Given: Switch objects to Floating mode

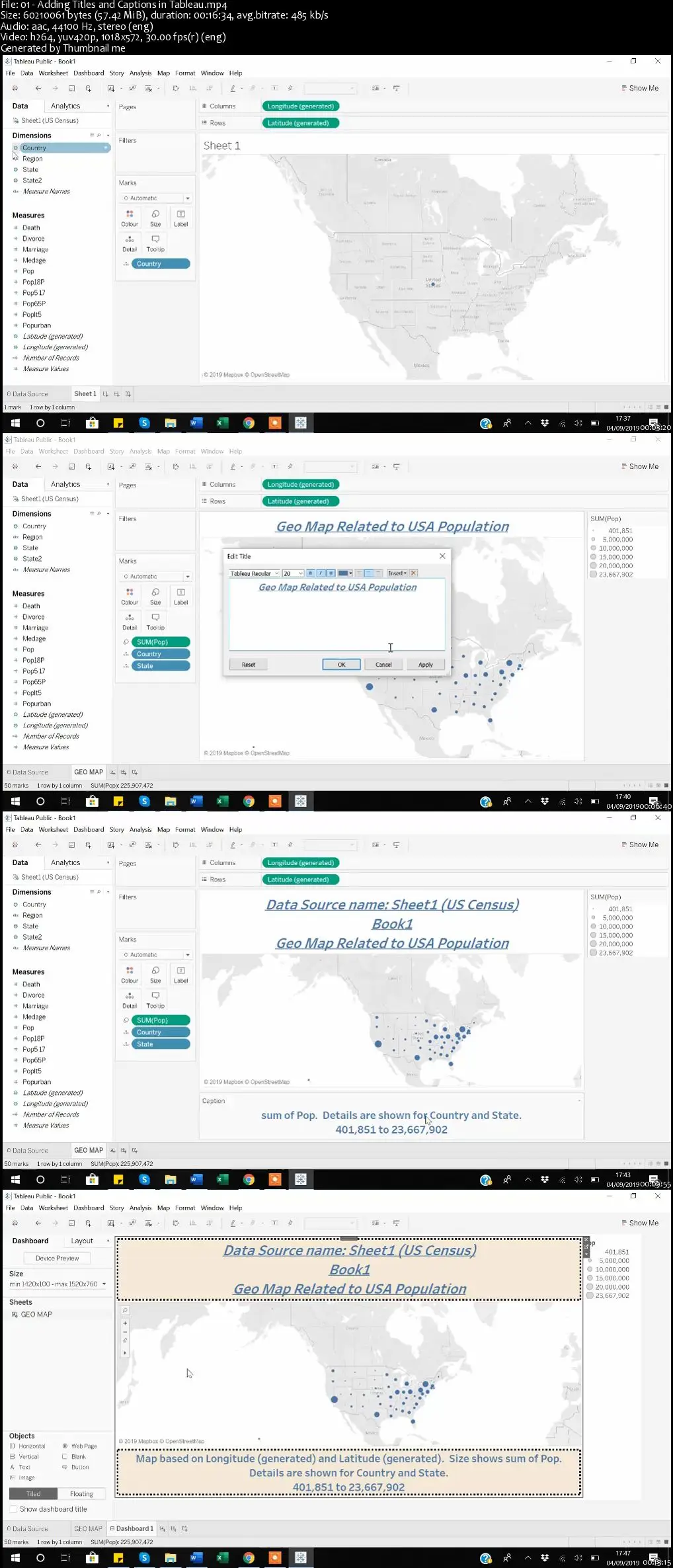Looking at the screenshot, I should [x=82, y=1494].
